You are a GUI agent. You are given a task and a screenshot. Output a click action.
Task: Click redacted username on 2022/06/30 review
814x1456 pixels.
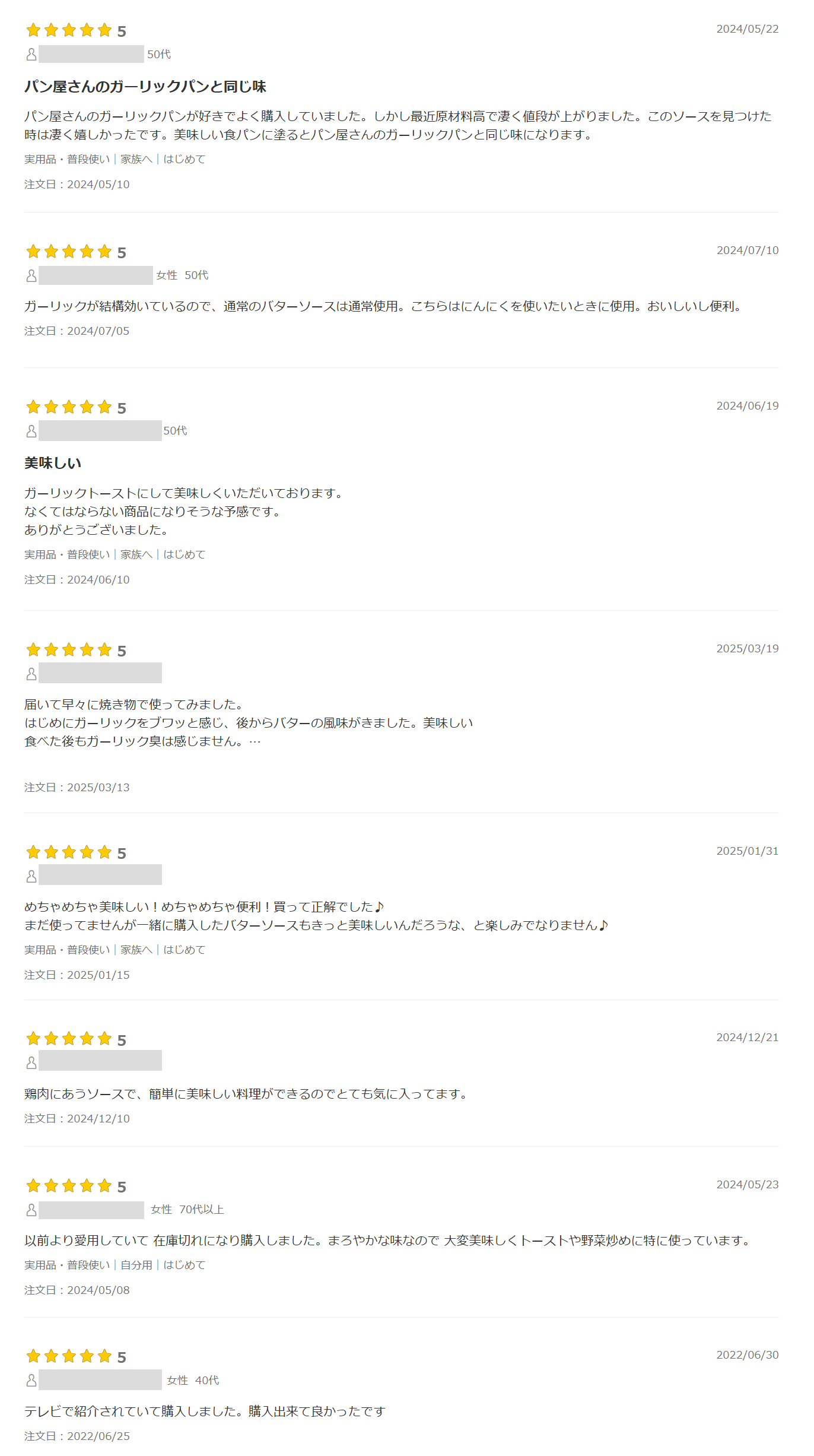coord(100,1379)
